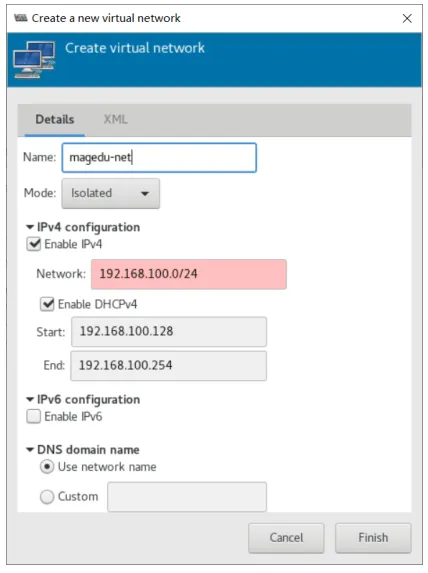Select the Custom DNS domain radio button

47,497
